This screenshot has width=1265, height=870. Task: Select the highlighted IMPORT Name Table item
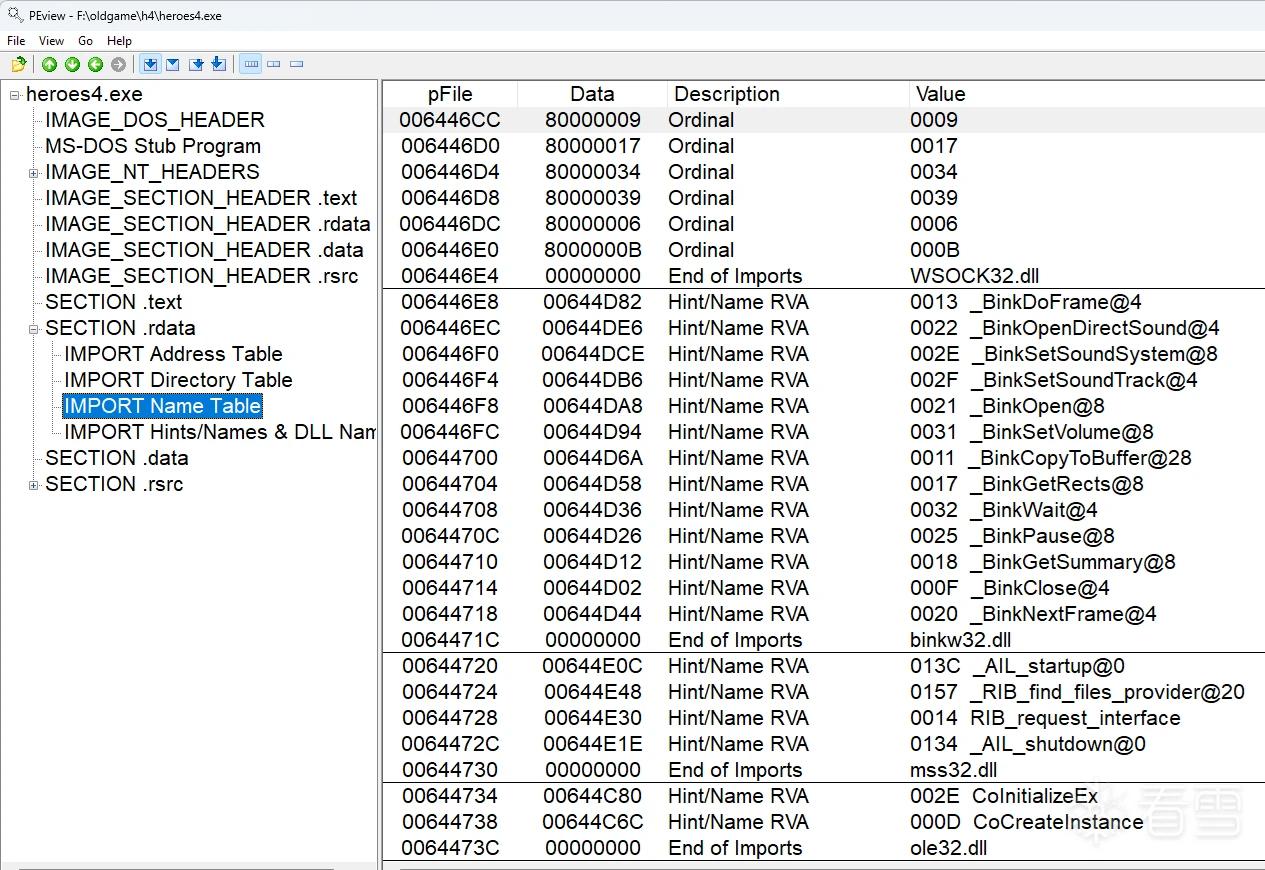(163, 406)
